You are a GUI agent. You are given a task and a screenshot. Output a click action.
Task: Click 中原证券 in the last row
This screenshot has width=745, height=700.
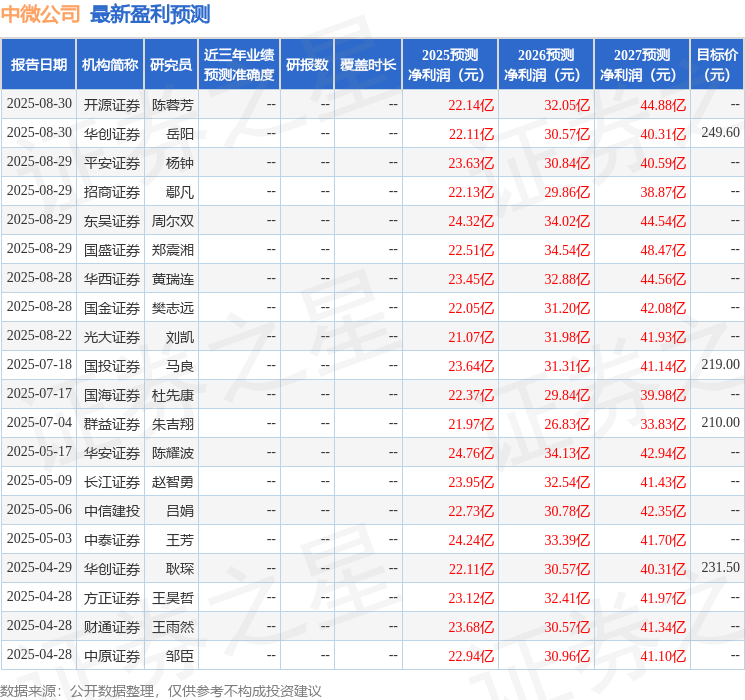[112, 656]
